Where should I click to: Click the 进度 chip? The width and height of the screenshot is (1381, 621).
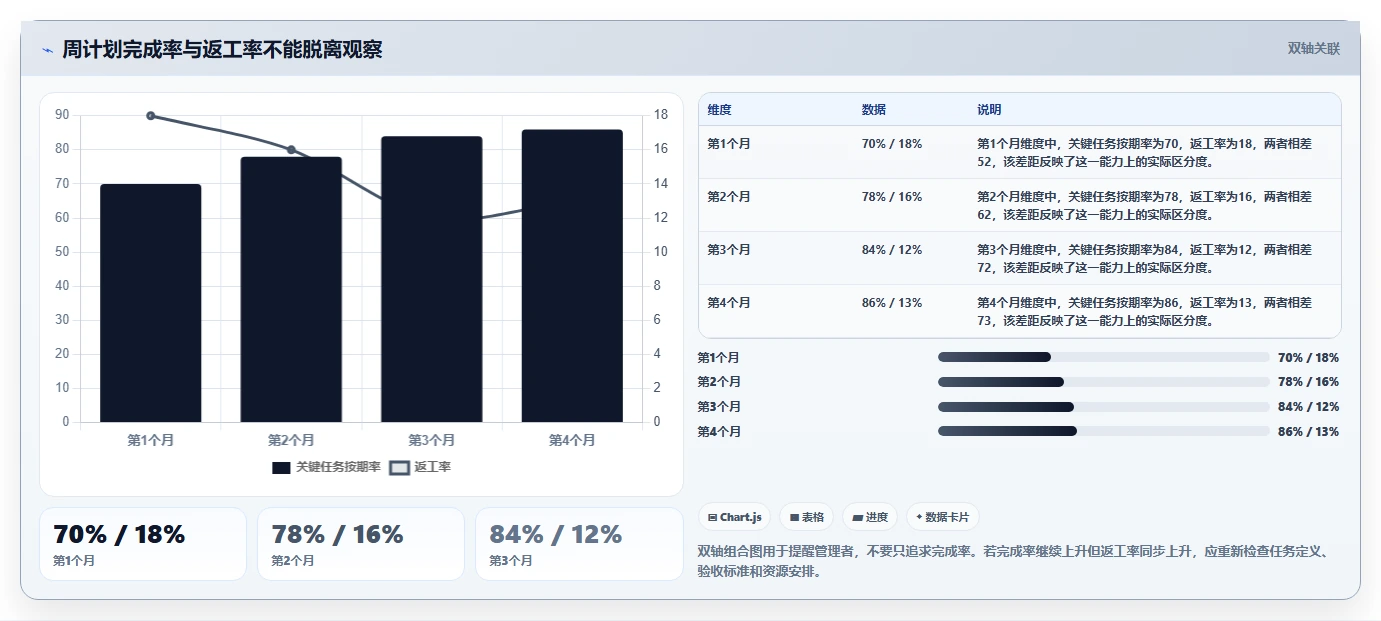870,517
